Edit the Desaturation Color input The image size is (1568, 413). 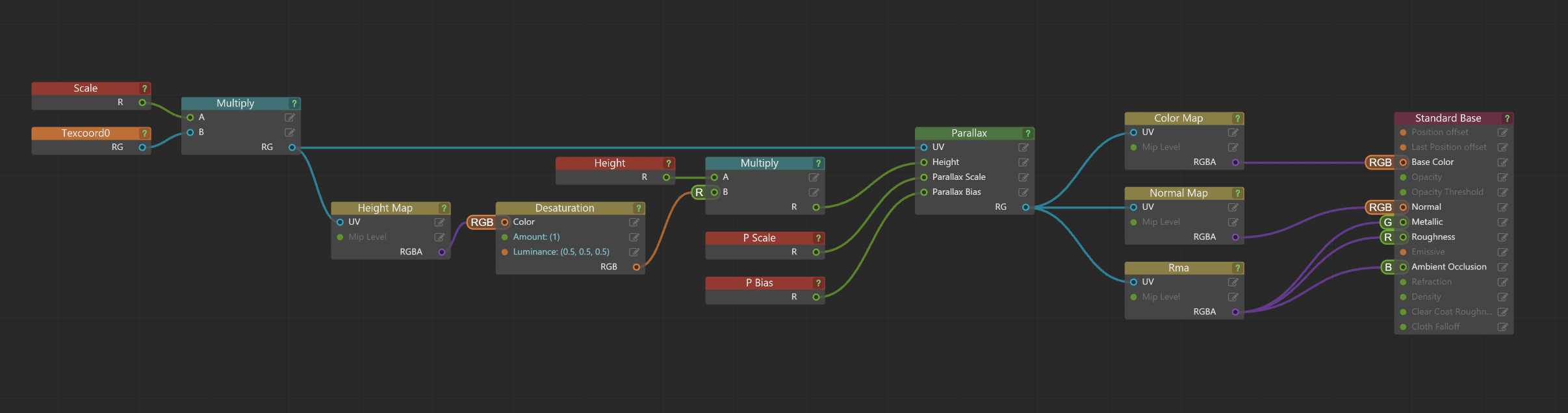[634, 222]
